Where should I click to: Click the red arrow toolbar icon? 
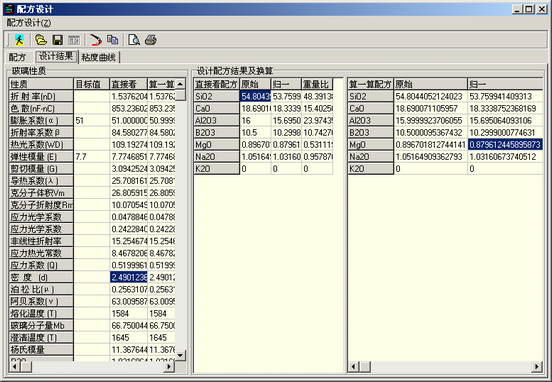pos(95,40)
